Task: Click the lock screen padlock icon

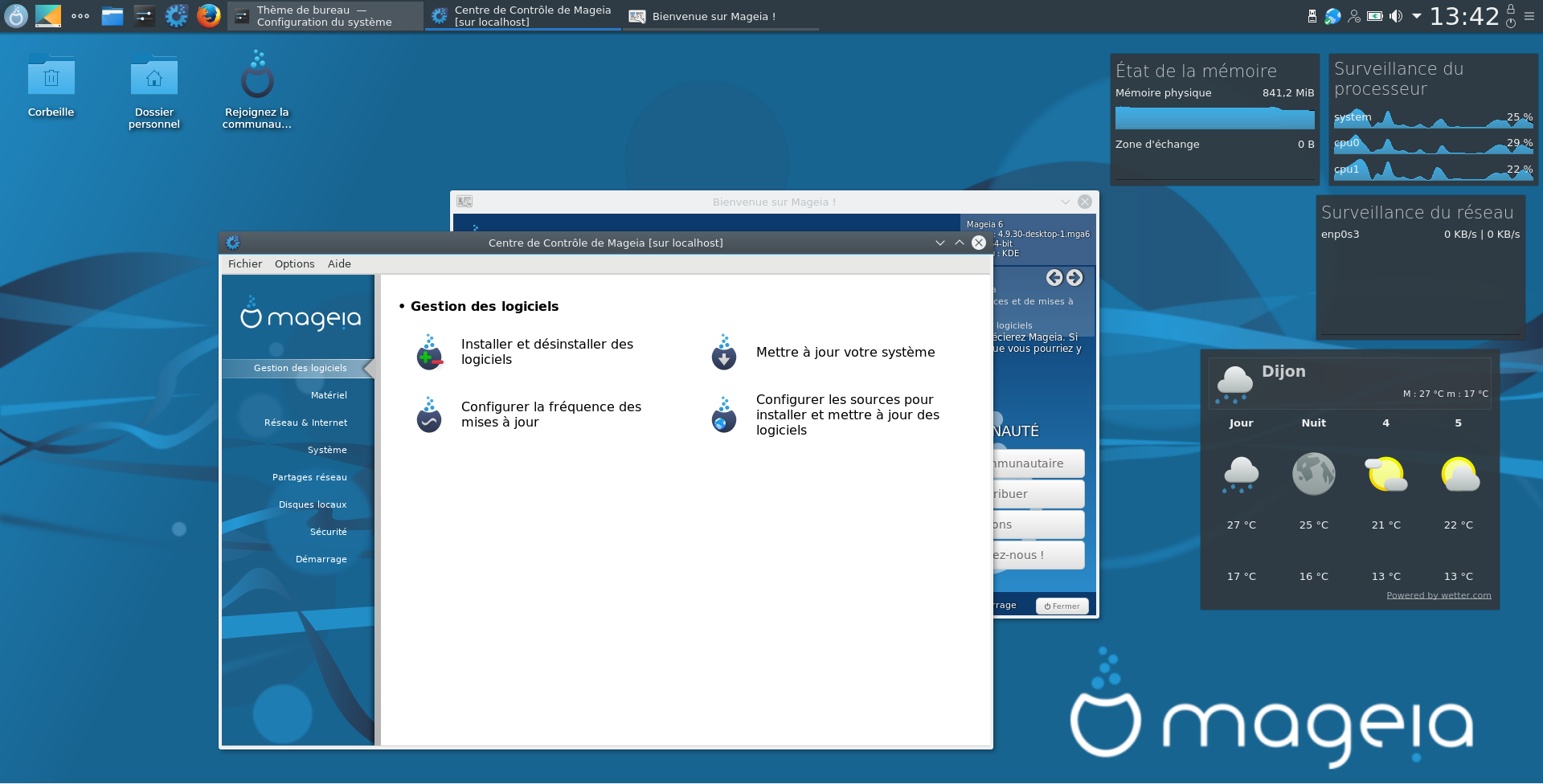Action: click(x=1511, y=8)
